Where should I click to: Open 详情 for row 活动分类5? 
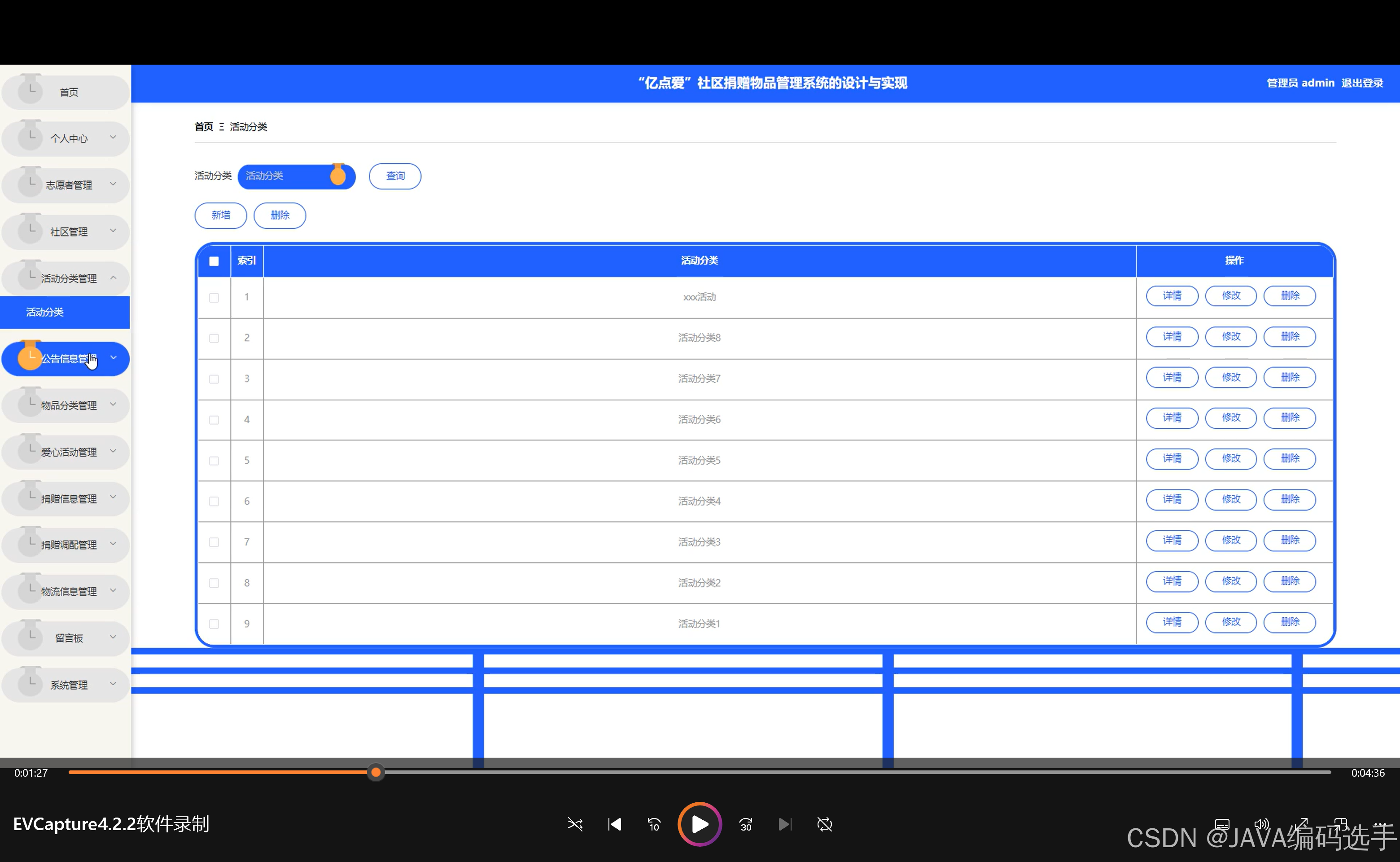point(1172,459)
